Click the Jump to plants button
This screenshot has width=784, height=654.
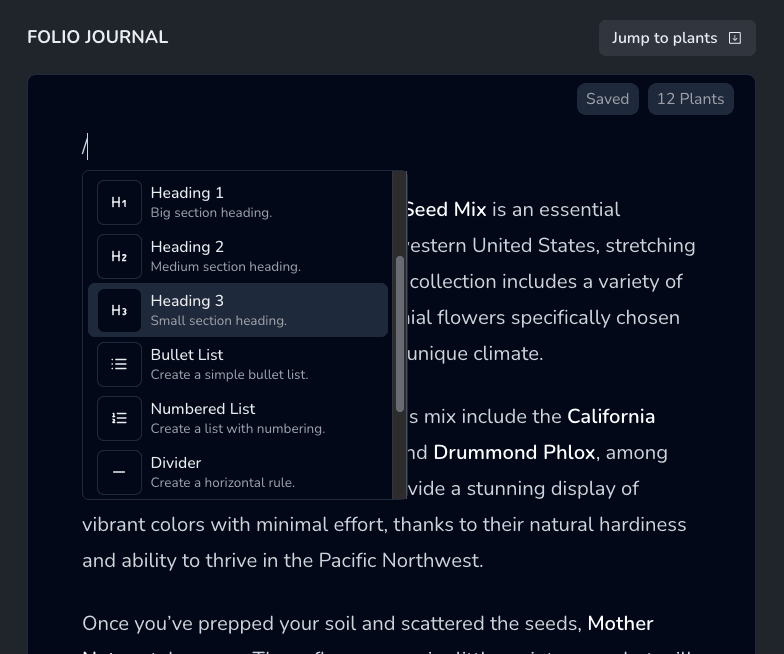(x=677, y=38)
